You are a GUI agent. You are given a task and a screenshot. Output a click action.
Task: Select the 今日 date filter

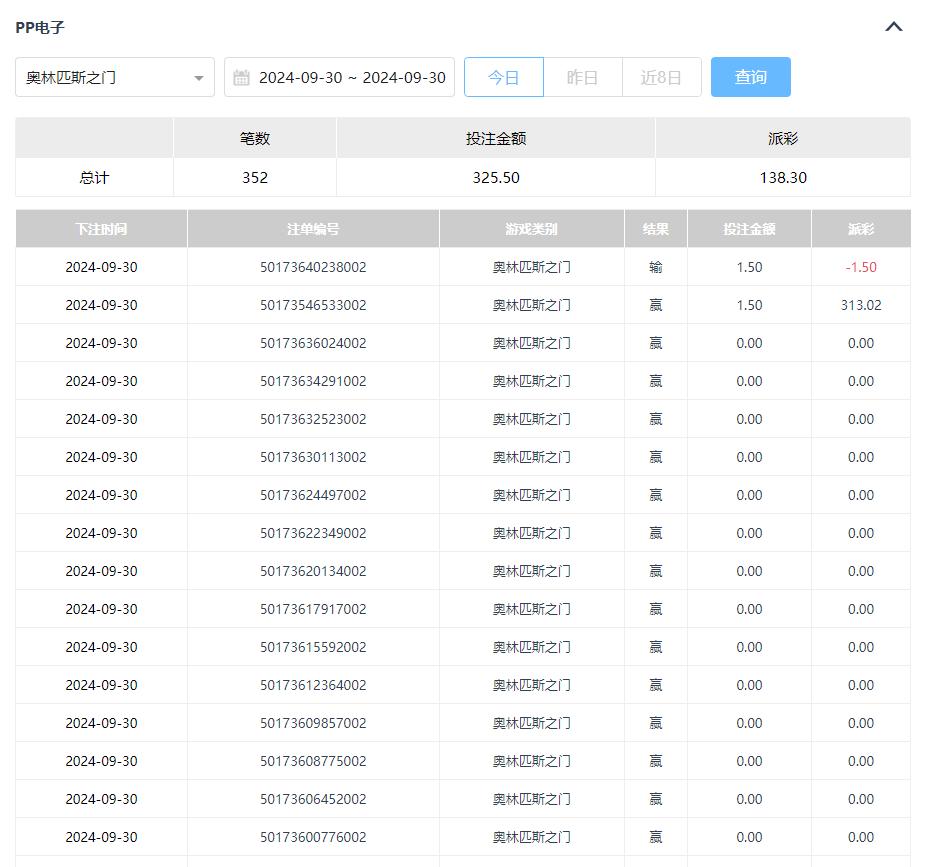pos(503,77)
